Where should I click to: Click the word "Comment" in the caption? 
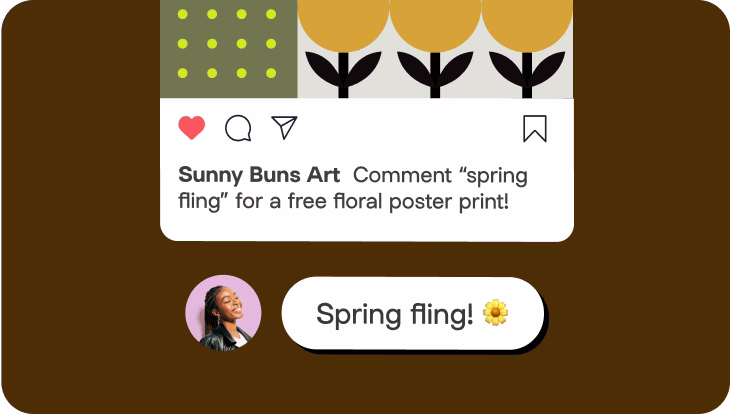(402, 176)
